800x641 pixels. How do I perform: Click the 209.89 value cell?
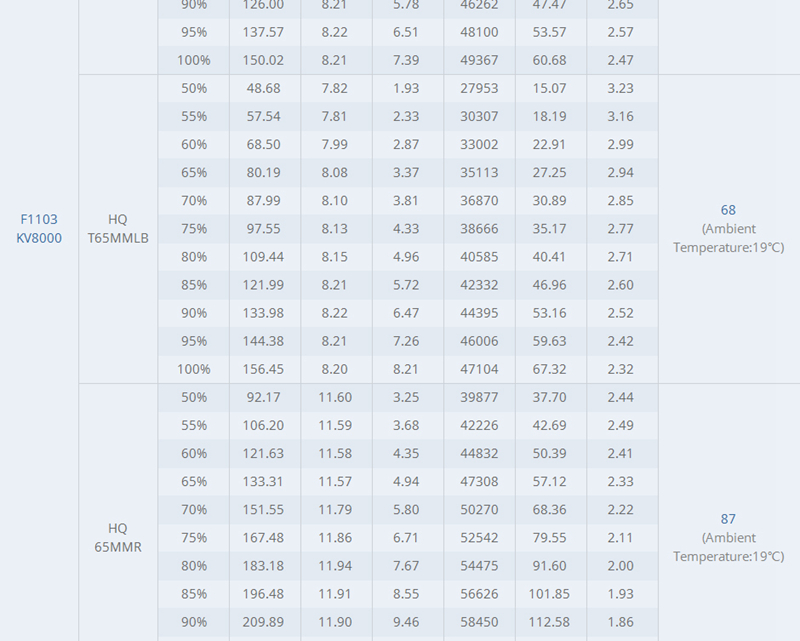click(265, 622)
